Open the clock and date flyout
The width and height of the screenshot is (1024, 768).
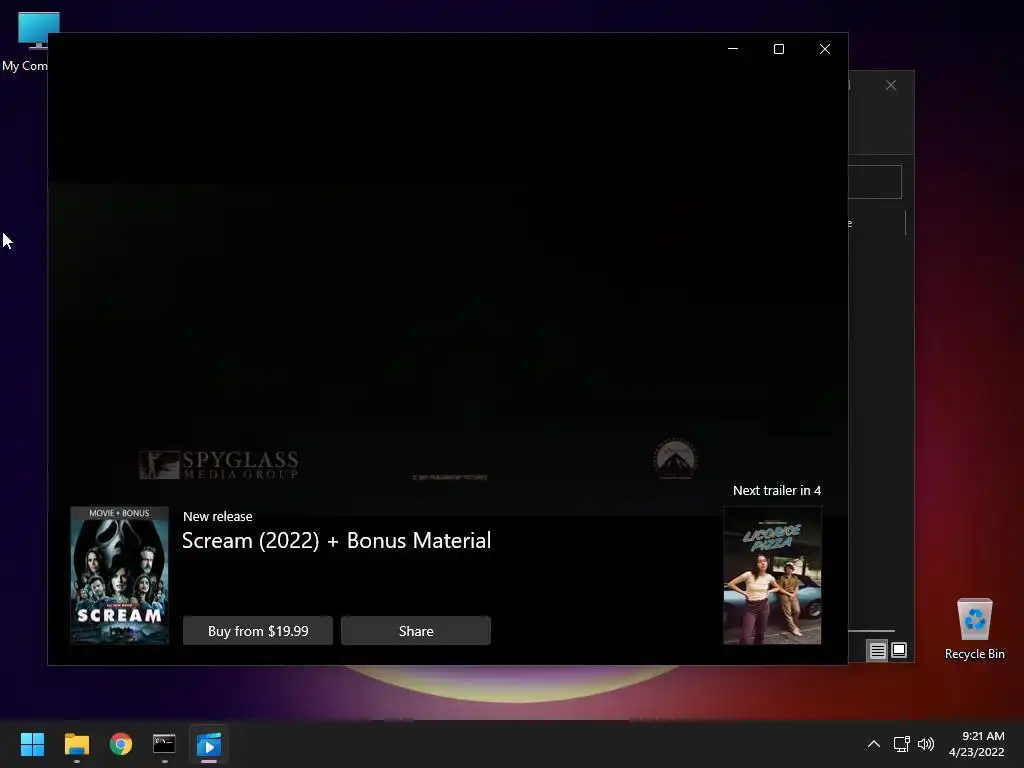pyautogui.click(x=976, y=744)
